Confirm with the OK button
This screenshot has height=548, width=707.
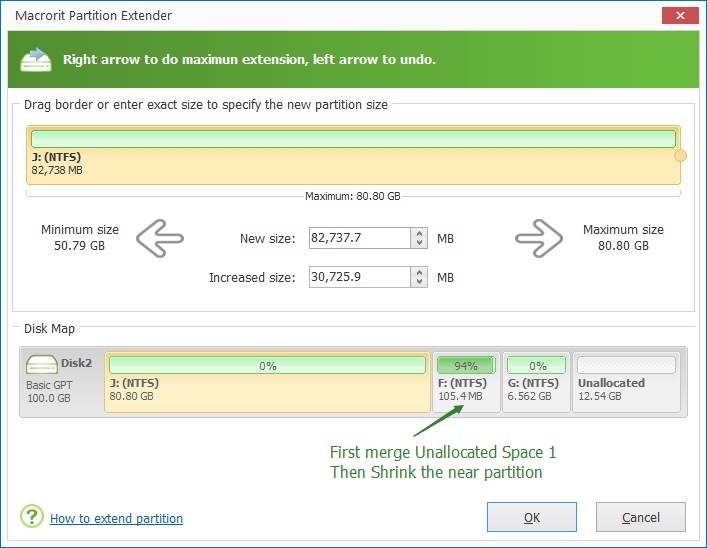532,517
